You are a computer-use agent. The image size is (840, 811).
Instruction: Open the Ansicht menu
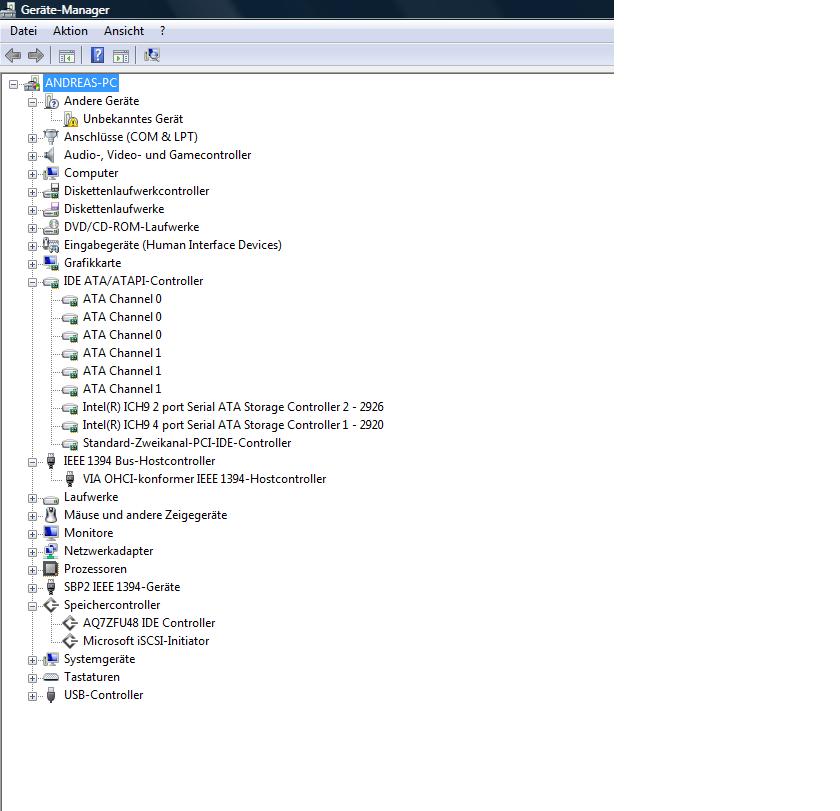pyautogui.click(x=124, y=31)
